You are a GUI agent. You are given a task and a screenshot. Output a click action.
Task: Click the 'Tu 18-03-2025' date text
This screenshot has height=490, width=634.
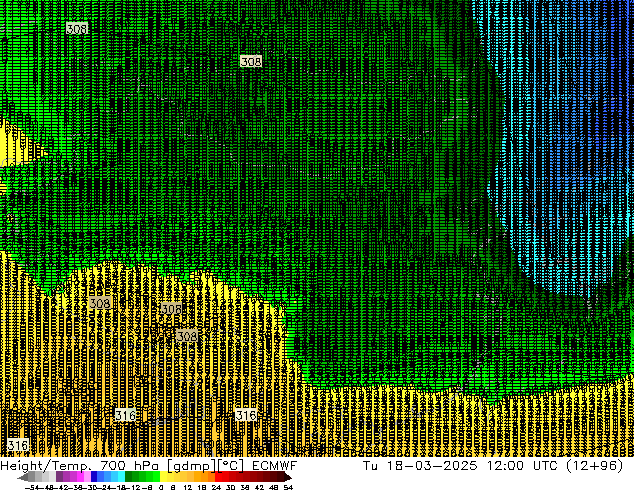tap(420, 466)
